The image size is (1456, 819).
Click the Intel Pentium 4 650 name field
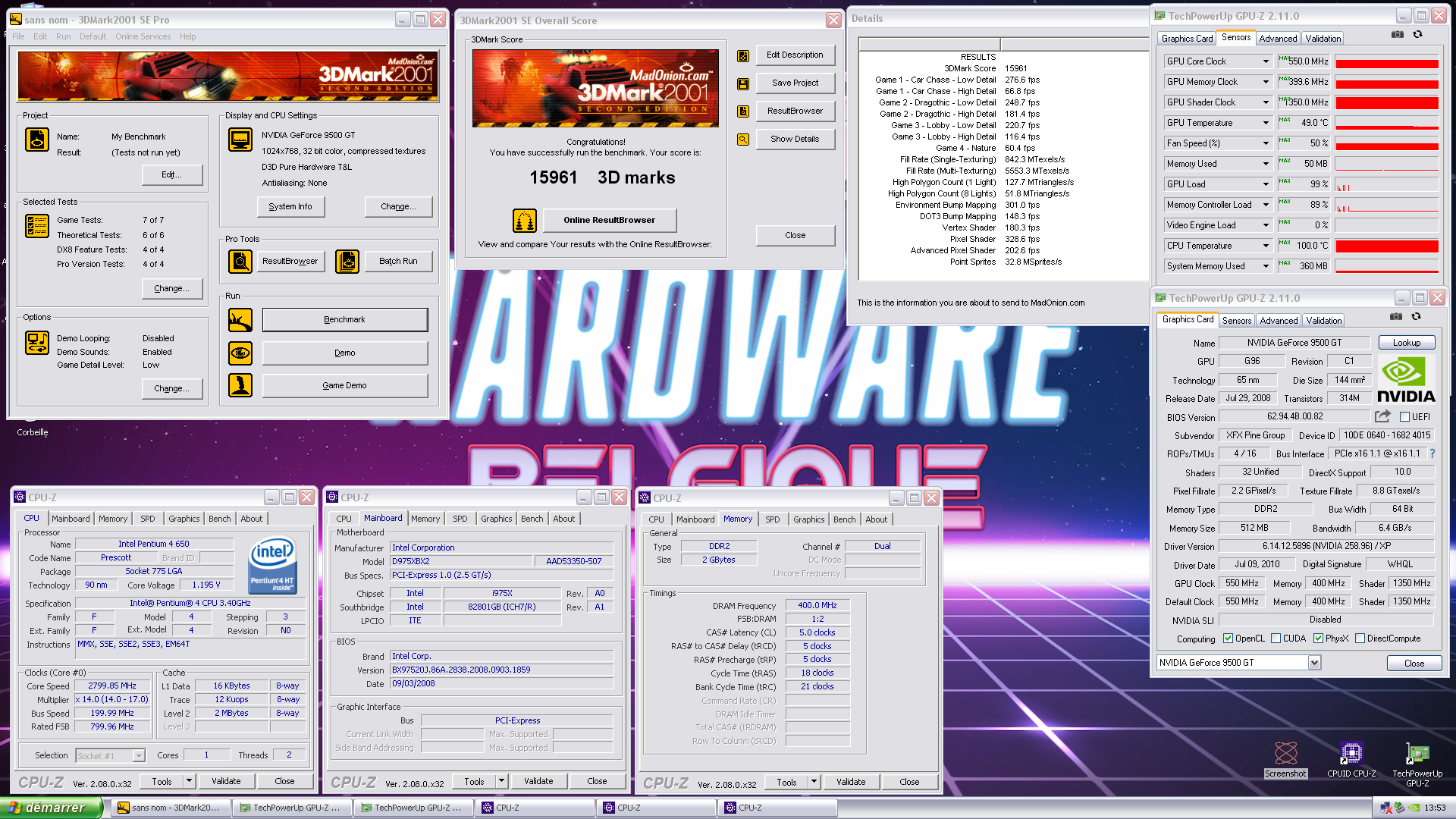coord(154,544)
